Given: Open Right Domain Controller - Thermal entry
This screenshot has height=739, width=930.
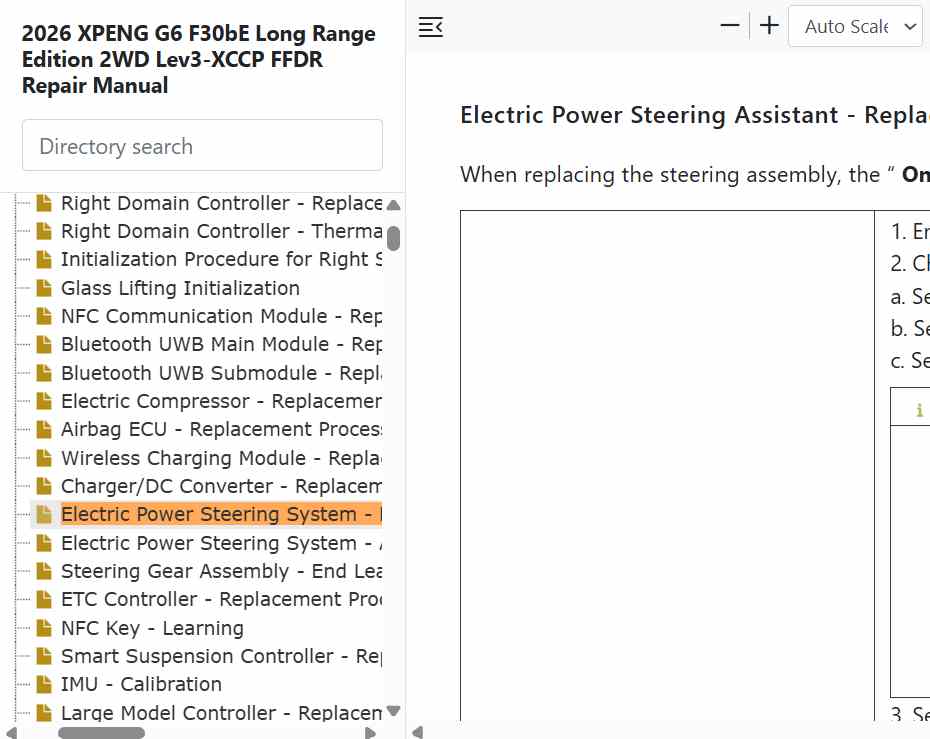Looking at the screenshot, I should click(221, 231).
